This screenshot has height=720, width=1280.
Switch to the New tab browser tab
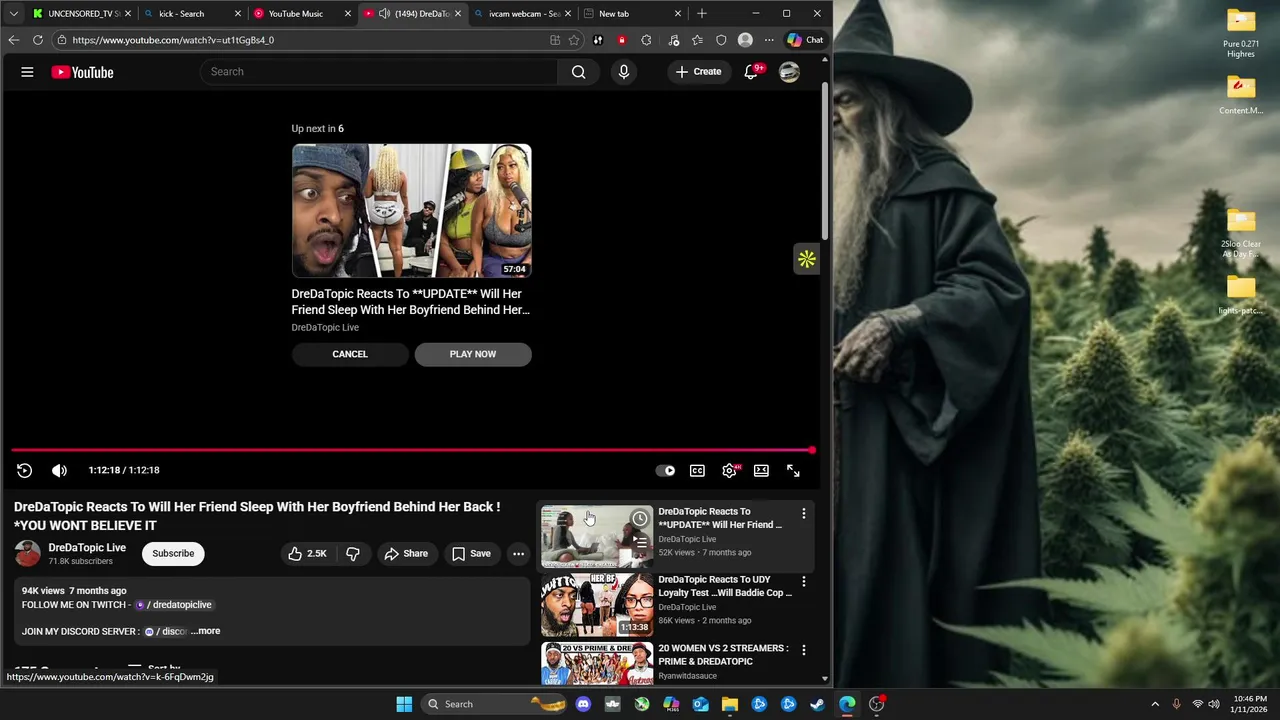click(630, 14)
